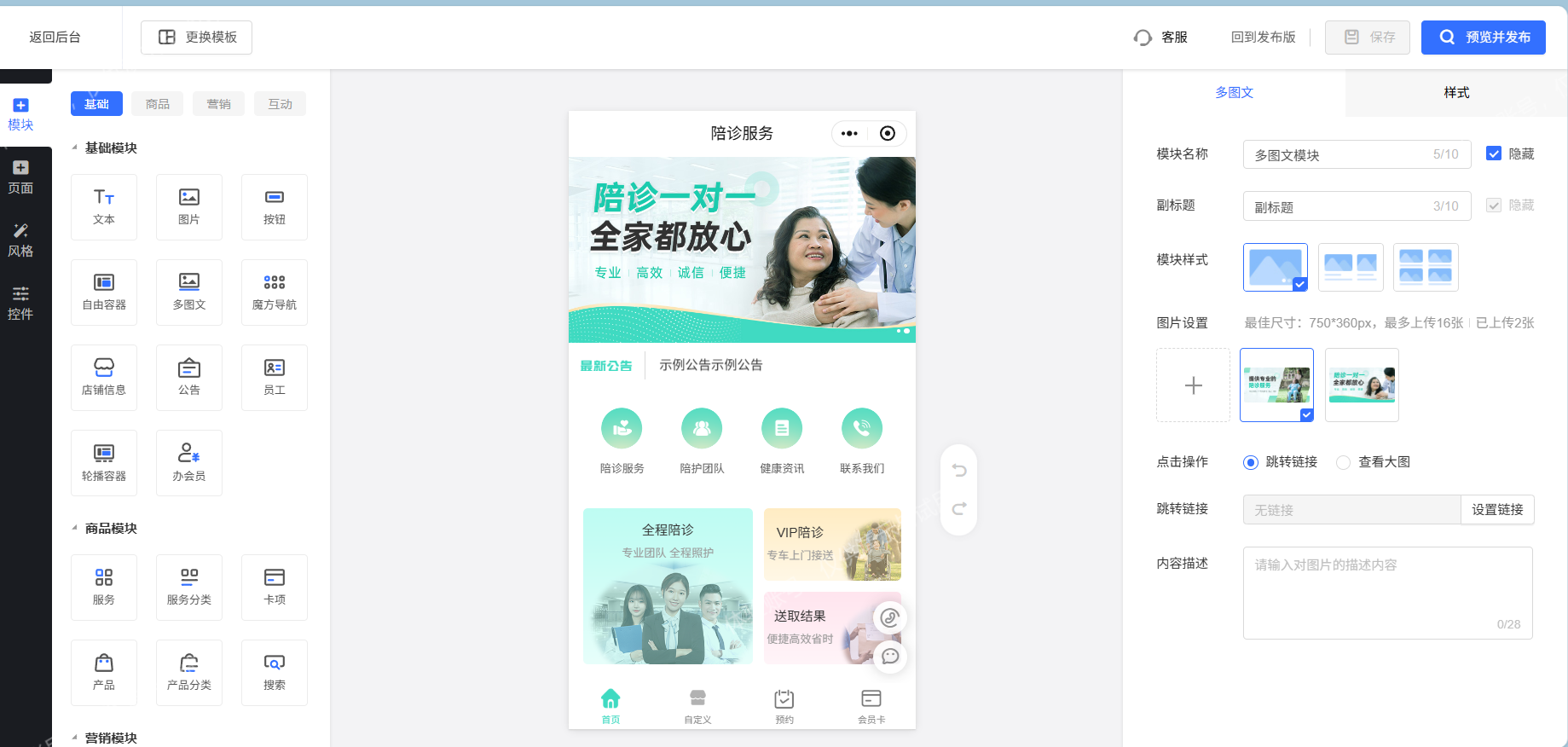Choose the two-column module style
The height and width of the screenshot is (747, 1568).
click(x=1351, y=267)
